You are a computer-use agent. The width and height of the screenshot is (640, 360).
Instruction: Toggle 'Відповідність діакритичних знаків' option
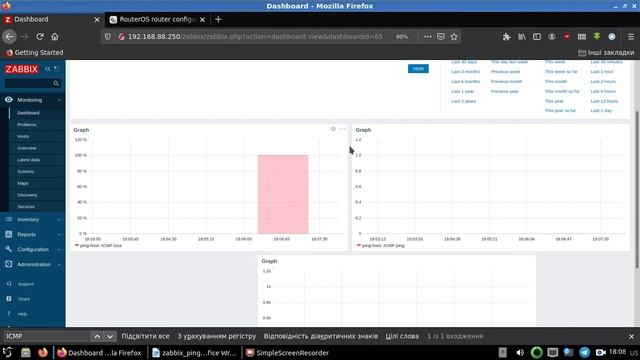click(x=321, y=336)
